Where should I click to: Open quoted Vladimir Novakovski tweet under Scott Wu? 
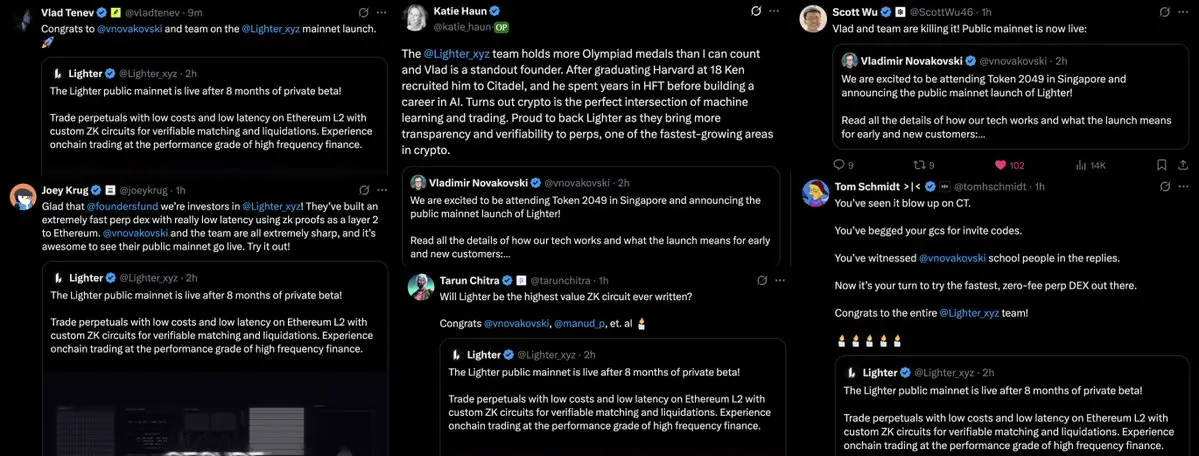click(1012, 99)
